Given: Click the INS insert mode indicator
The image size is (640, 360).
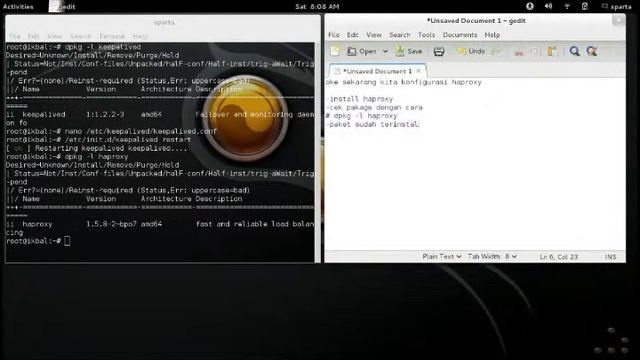Looking at the screenshot, I should pos(610,257).
